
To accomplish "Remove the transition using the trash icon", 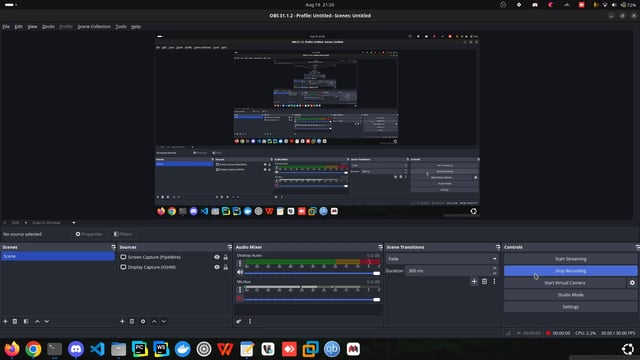I will 484,281.
